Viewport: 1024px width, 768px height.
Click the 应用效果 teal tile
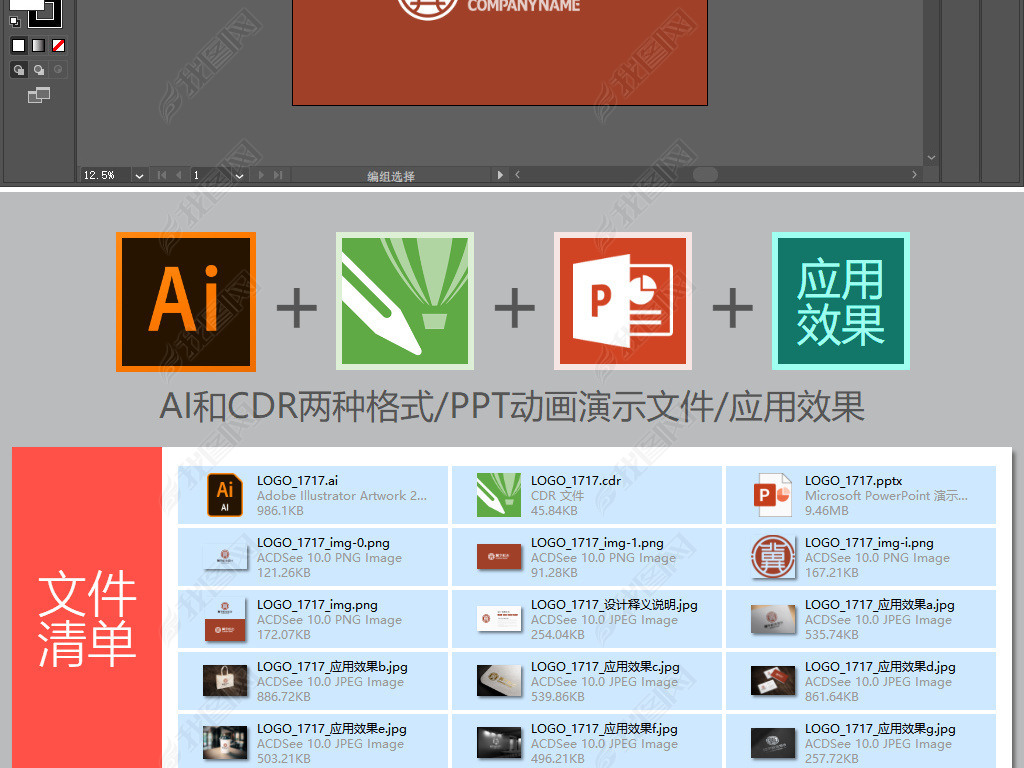841,301
